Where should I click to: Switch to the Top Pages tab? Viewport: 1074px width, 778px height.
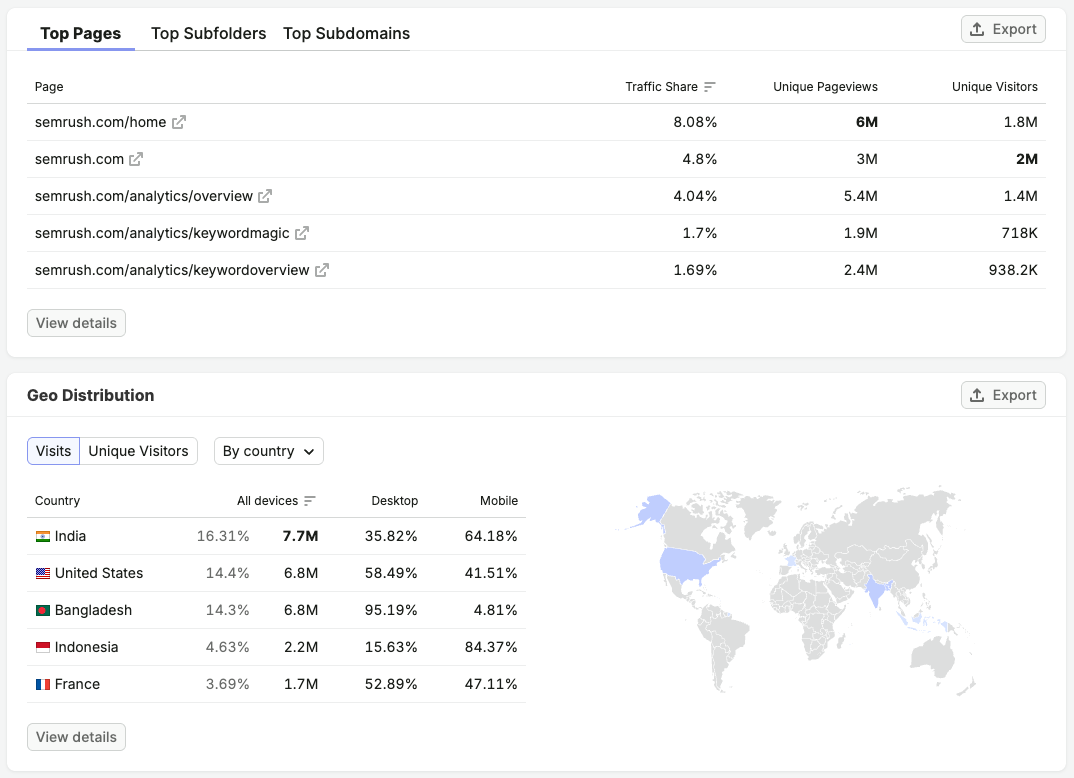[x=81, y=34]
